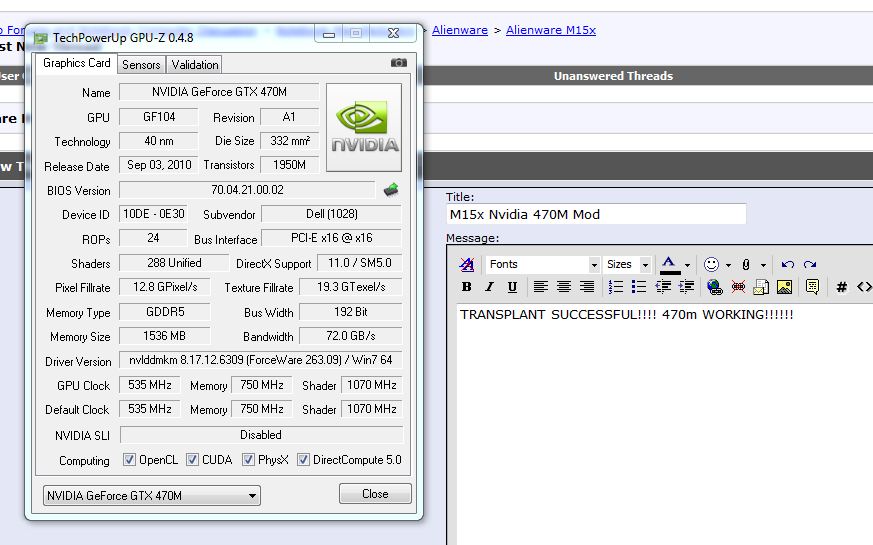Open the NVIDIA GeForce GTX 470M dropdown

[151, 495]
